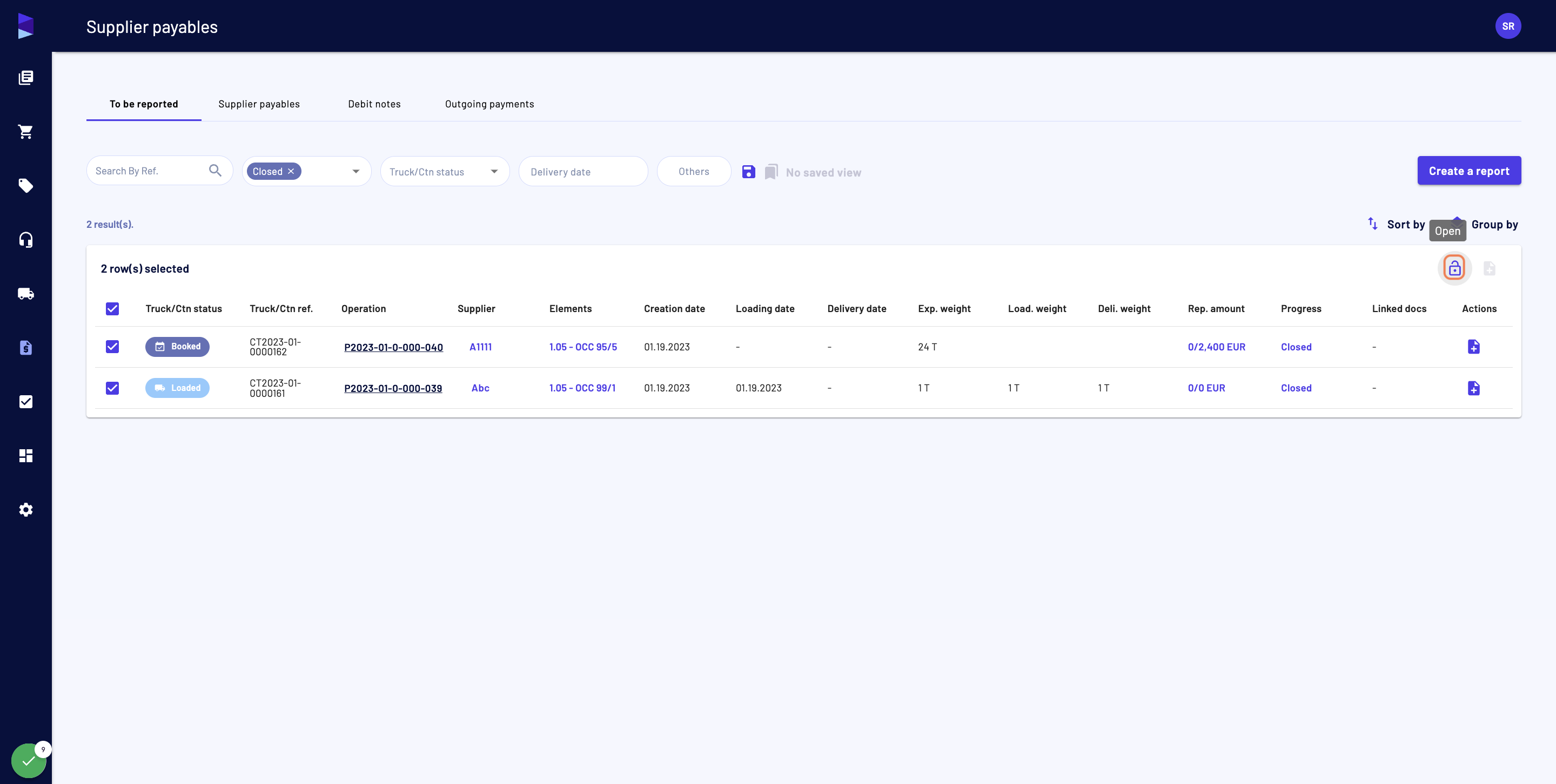
Task: Switch to the Outgoing payments tab
Action: (489, 104)
